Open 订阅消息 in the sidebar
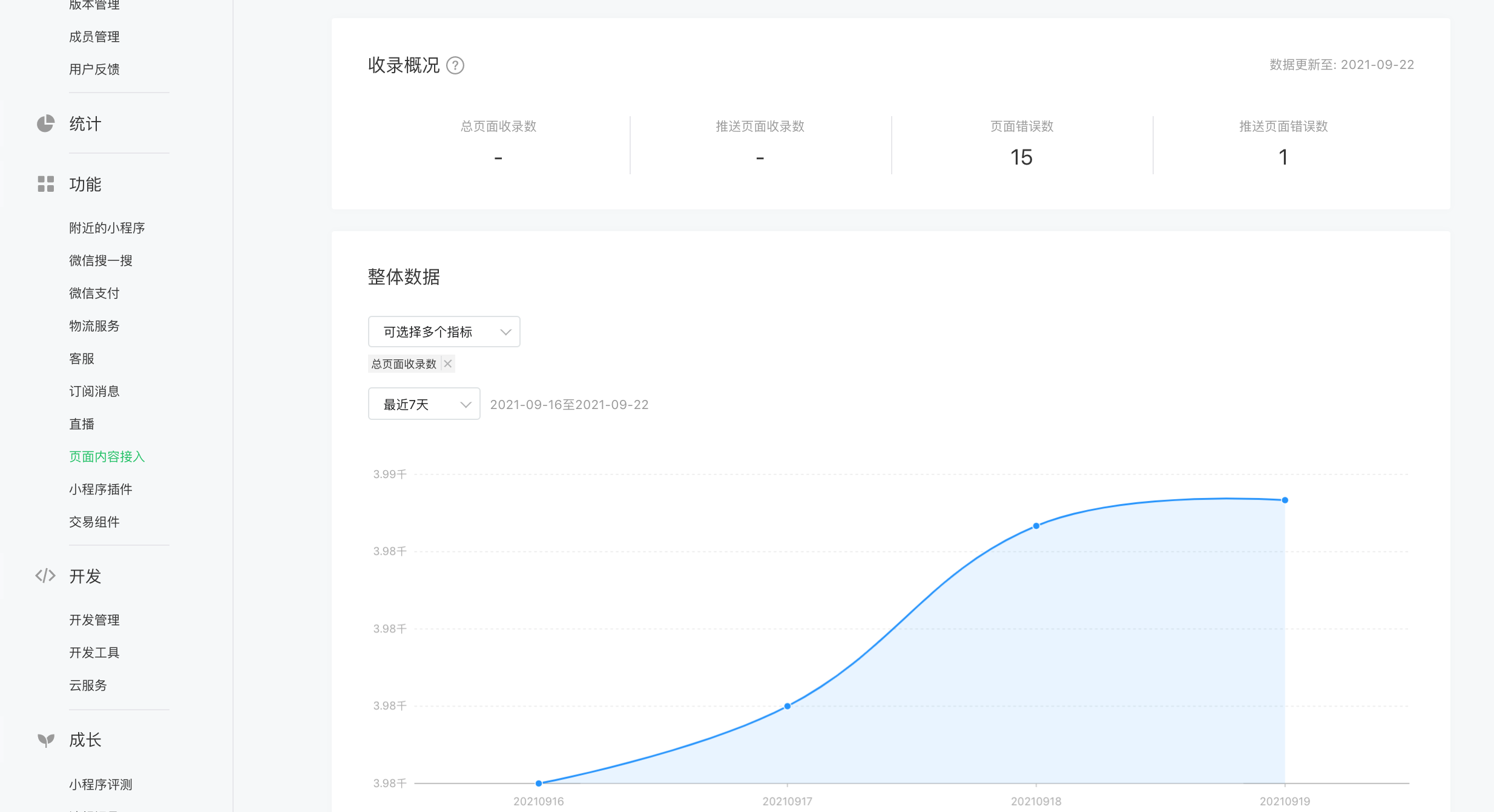 click(x=94, y=391)
